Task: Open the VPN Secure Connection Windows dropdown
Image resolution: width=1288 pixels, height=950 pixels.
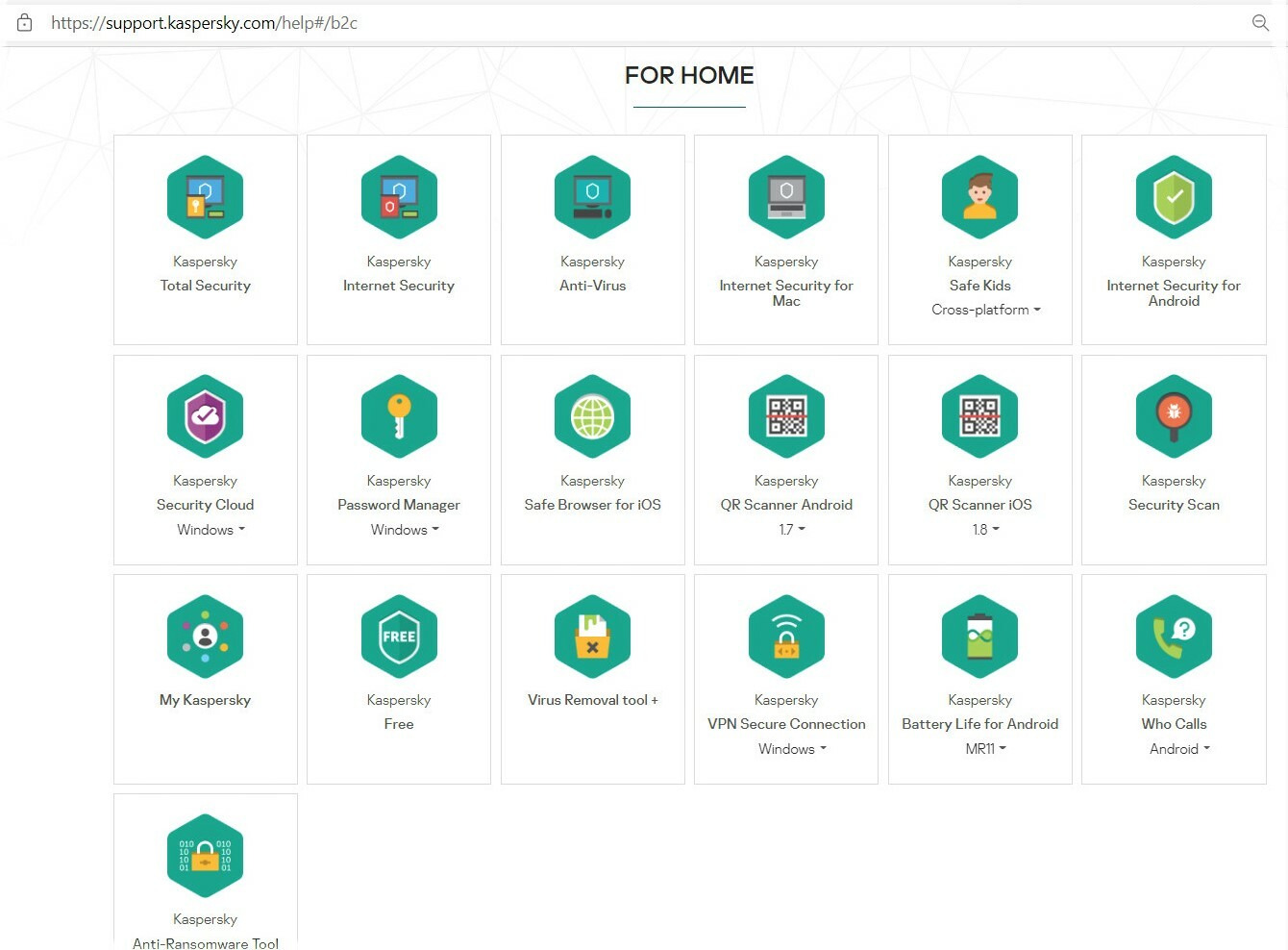Action: pos(792,749)
